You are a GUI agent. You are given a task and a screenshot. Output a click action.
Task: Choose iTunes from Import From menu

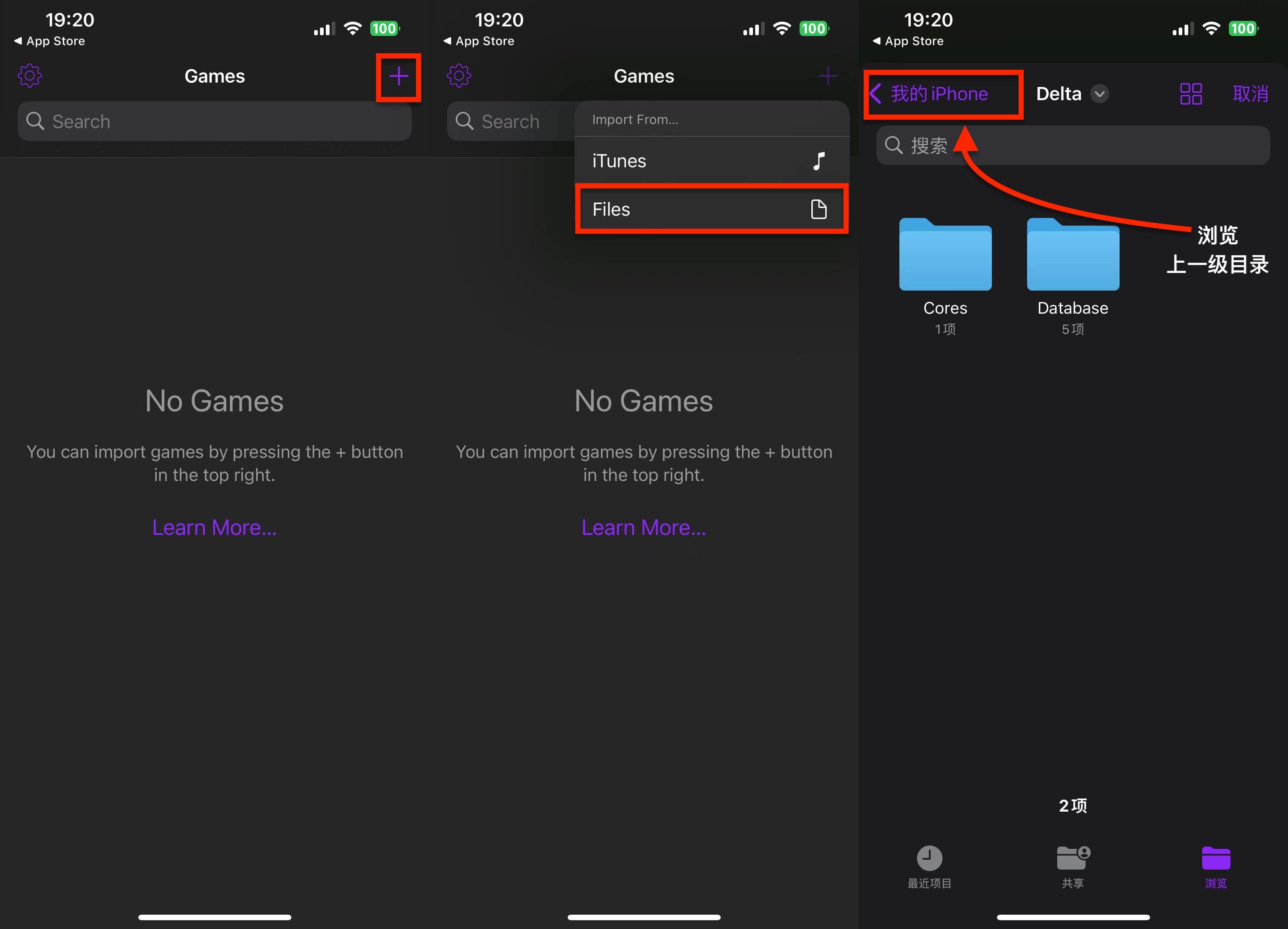click(711, 161)
